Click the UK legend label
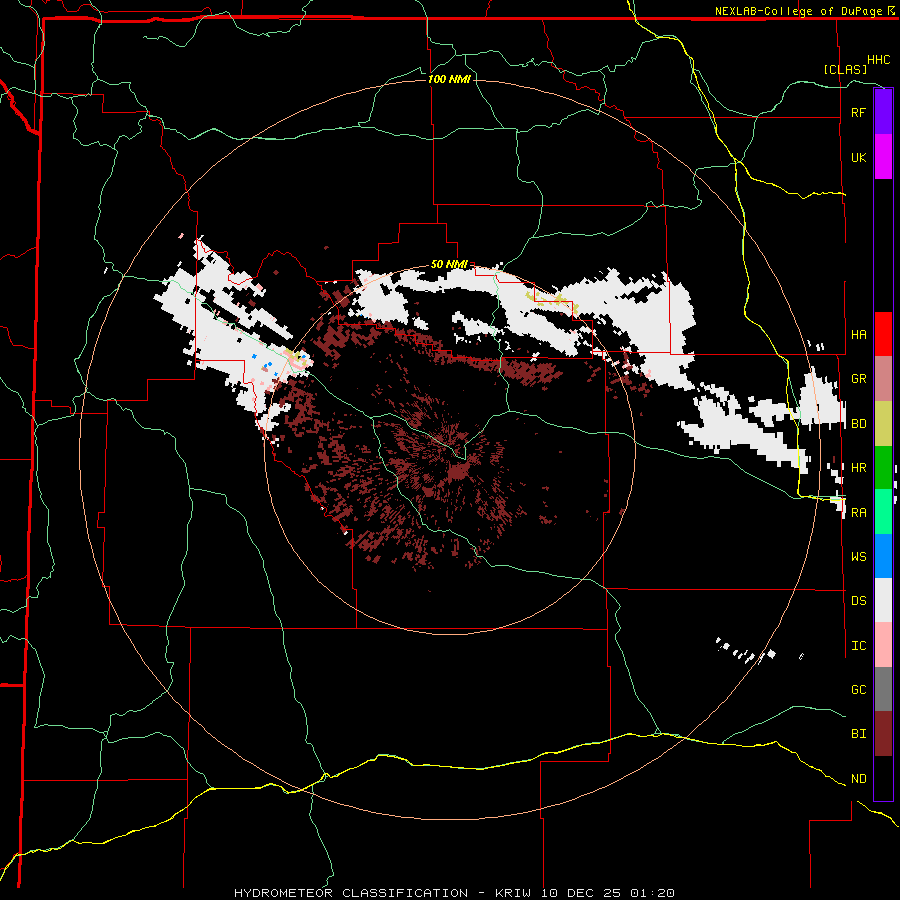This screenshot has height=900, width=900. pos(858,157)
